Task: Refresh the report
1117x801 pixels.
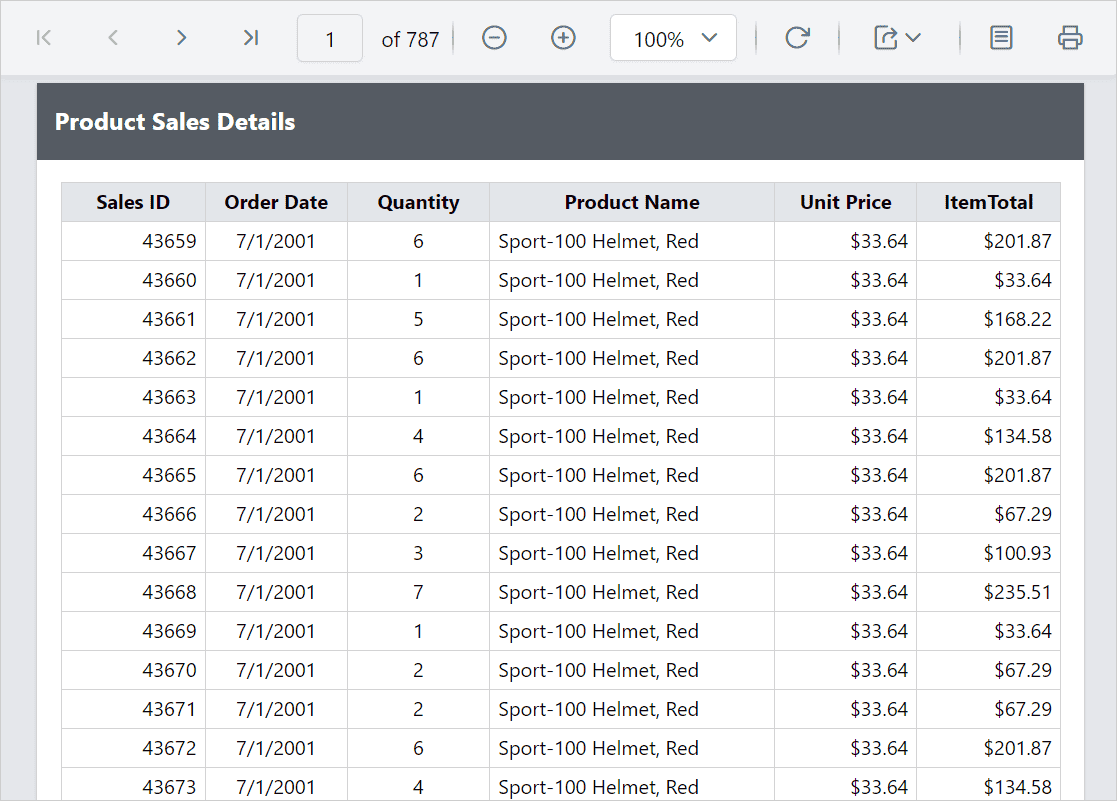Action: [x=797, y=38]
